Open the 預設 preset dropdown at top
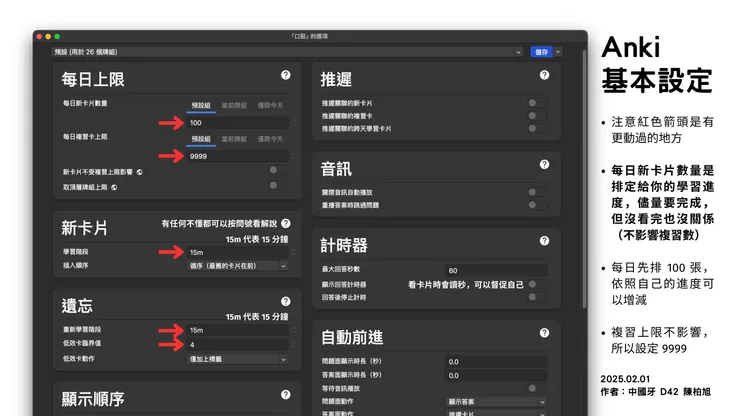Viewport: 740px width, 416px height. coord(287,52)
